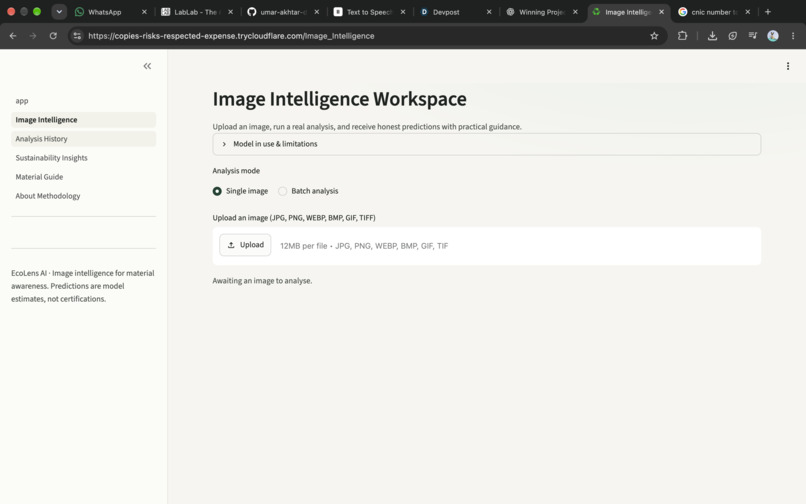Close the Winning Projects tab

(575, 12)
